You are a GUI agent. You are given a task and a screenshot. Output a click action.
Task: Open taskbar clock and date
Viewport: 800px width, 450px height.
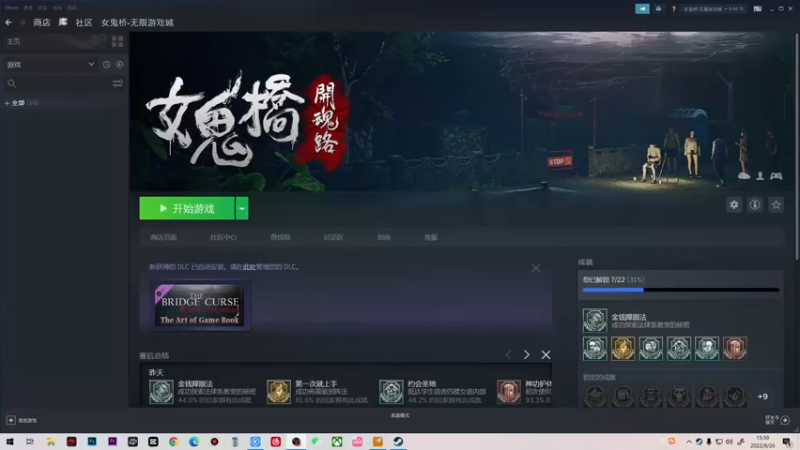click(x=762, y=442)
